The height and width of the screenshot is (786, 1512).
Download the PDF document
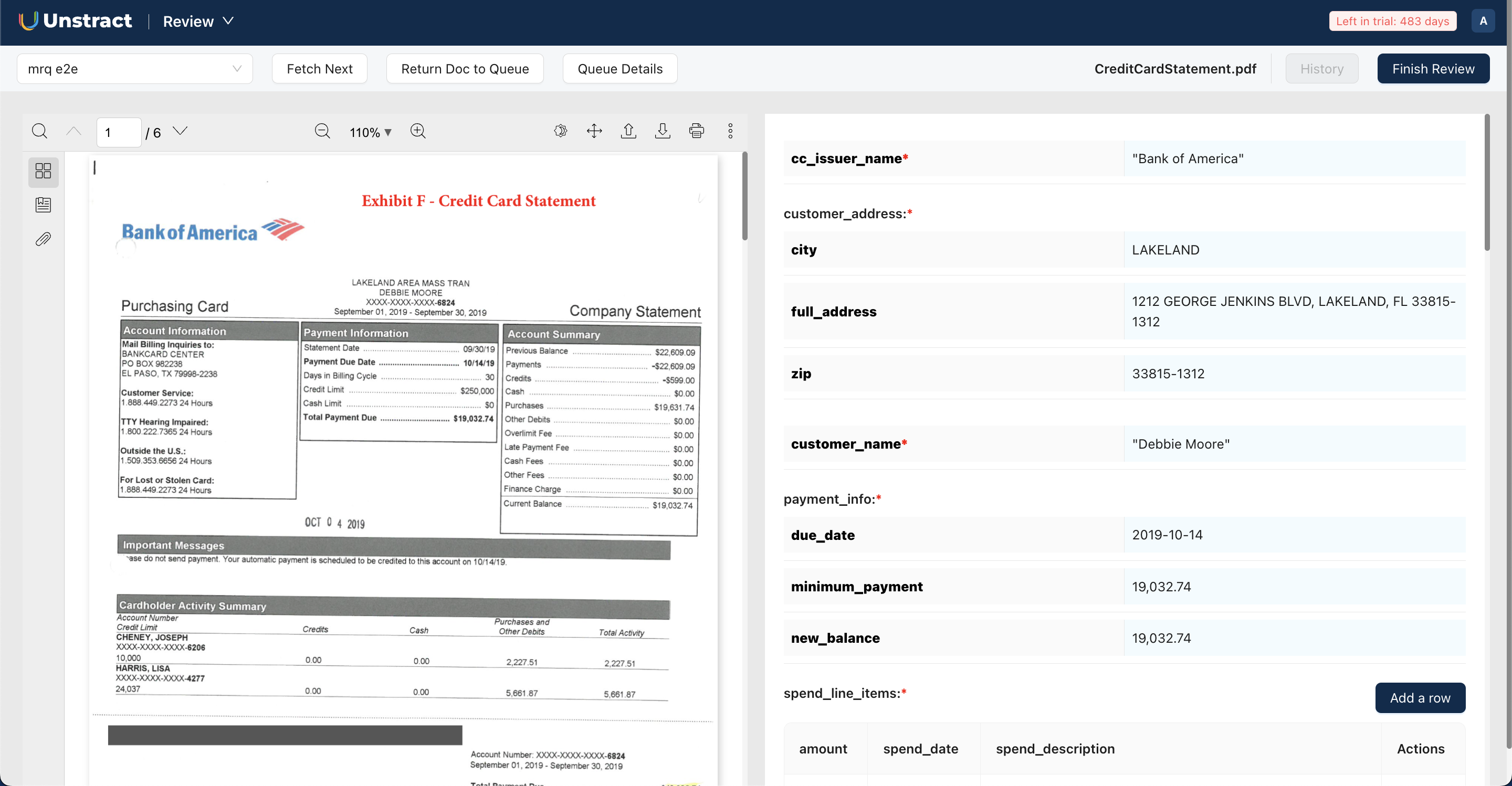(x=662, y=131)
